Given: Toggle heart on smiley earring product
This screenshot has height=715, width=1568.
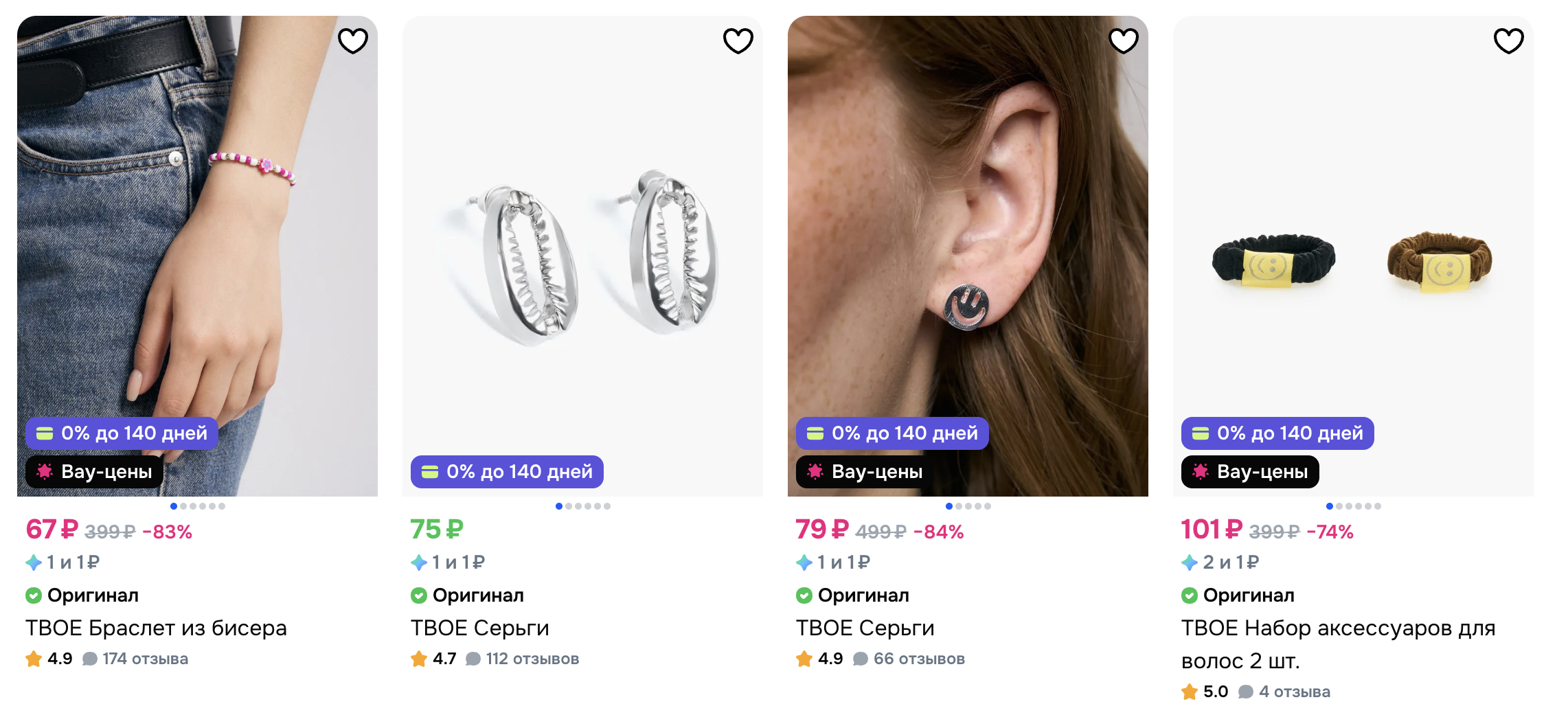Looking at the screenshot, I should click(1124, 41).
